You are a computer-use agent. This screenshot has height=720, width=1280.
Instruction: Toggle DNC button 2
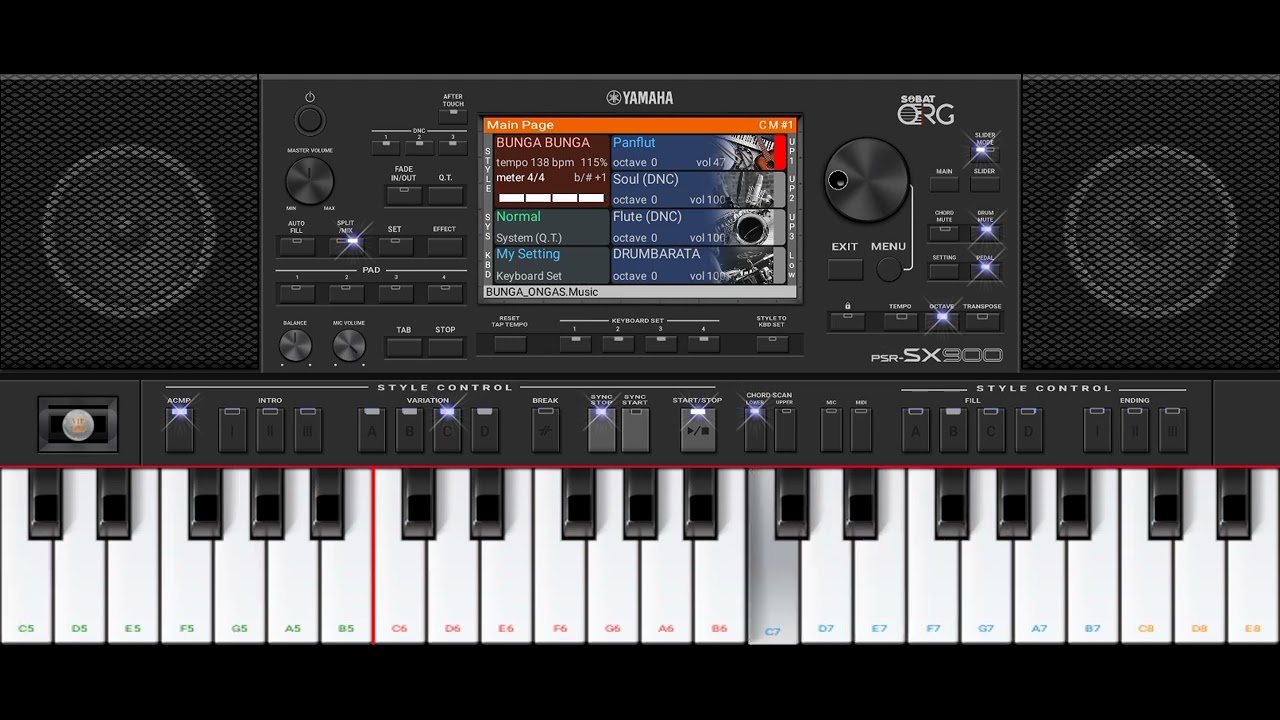pos(419,147)
